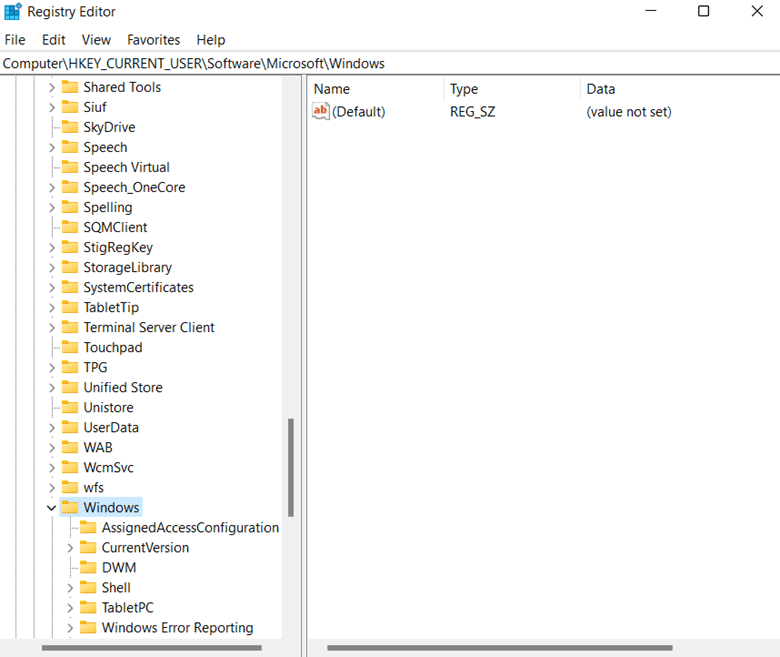This screenshot has width=780, height=657.
Task: Open the File menu
Action: click(15, 40)
